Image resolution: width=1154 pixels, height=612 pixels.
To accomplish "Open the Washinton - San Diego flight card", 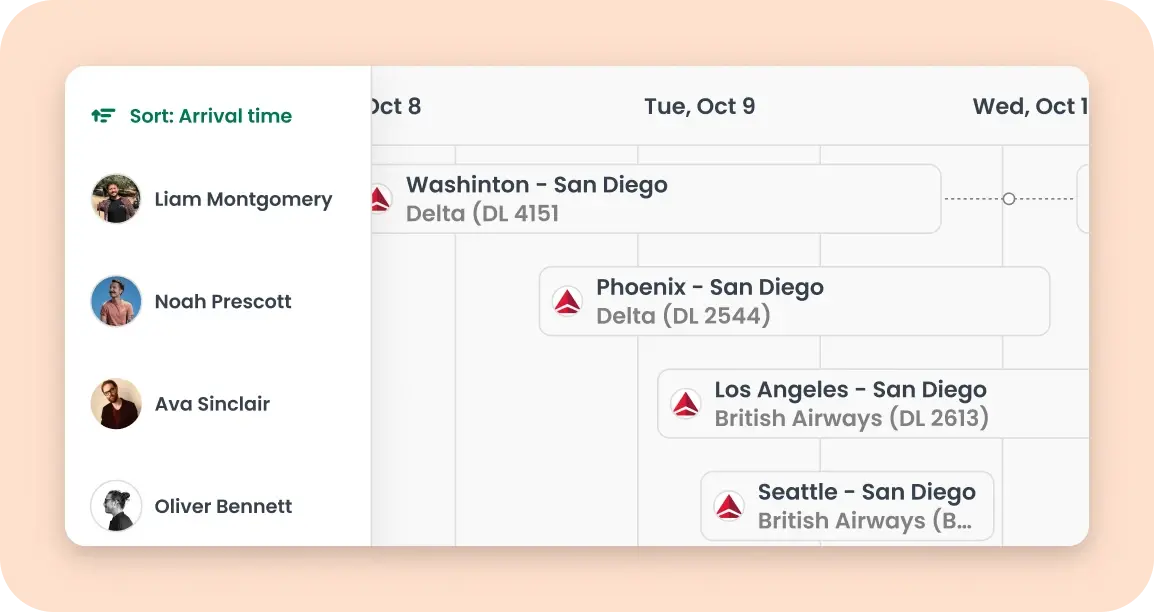I will tap(660, 199).
